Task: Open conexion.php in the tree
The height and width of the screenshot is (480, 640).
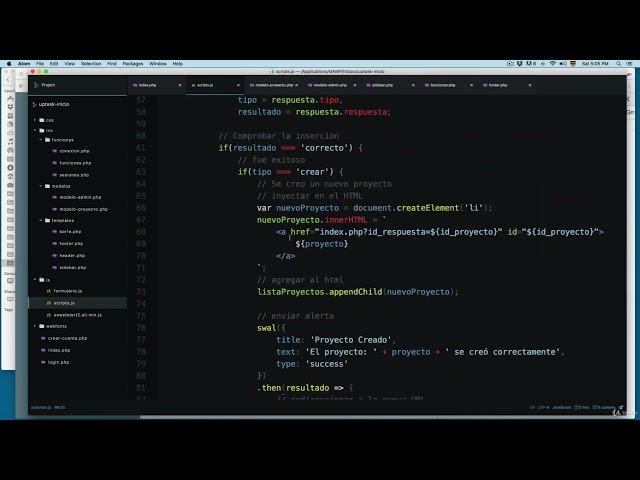Action: (x=74, y=151)
